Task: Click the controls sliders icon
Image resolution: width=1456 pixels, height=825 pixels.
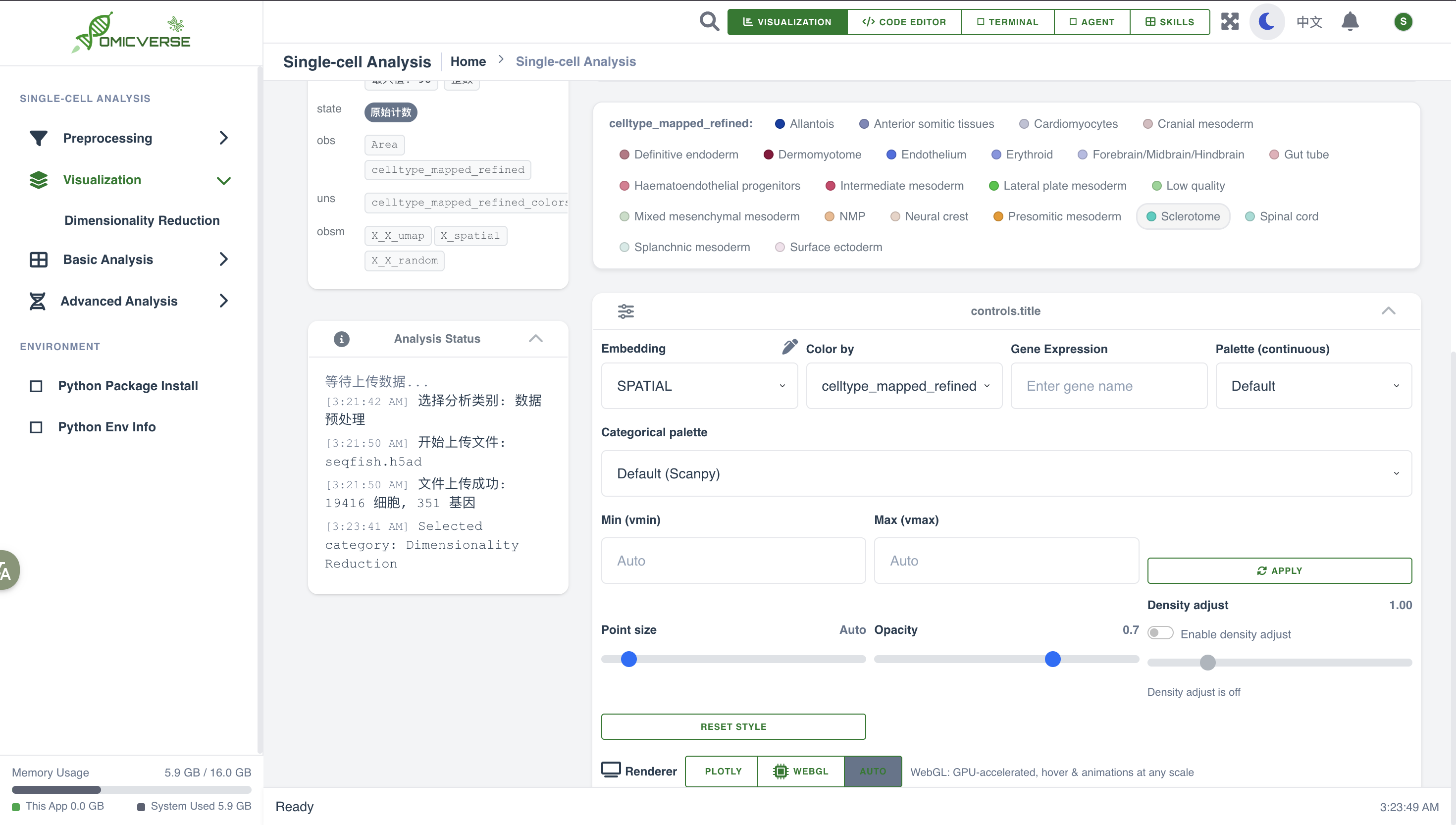Action: (x=625, y=311)
